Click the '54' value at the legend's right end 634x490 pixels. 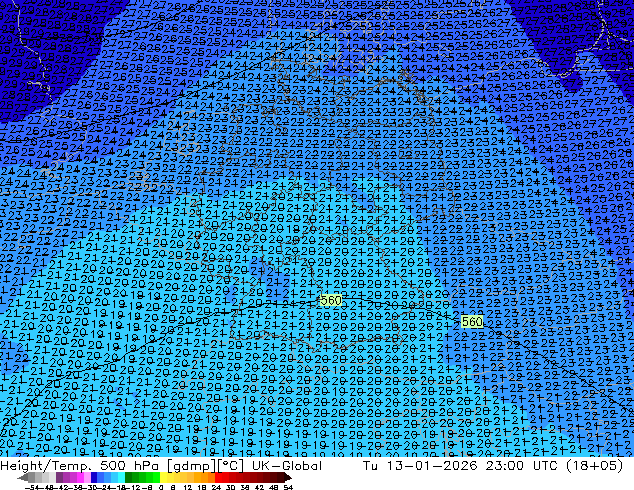tap(287, 487)
